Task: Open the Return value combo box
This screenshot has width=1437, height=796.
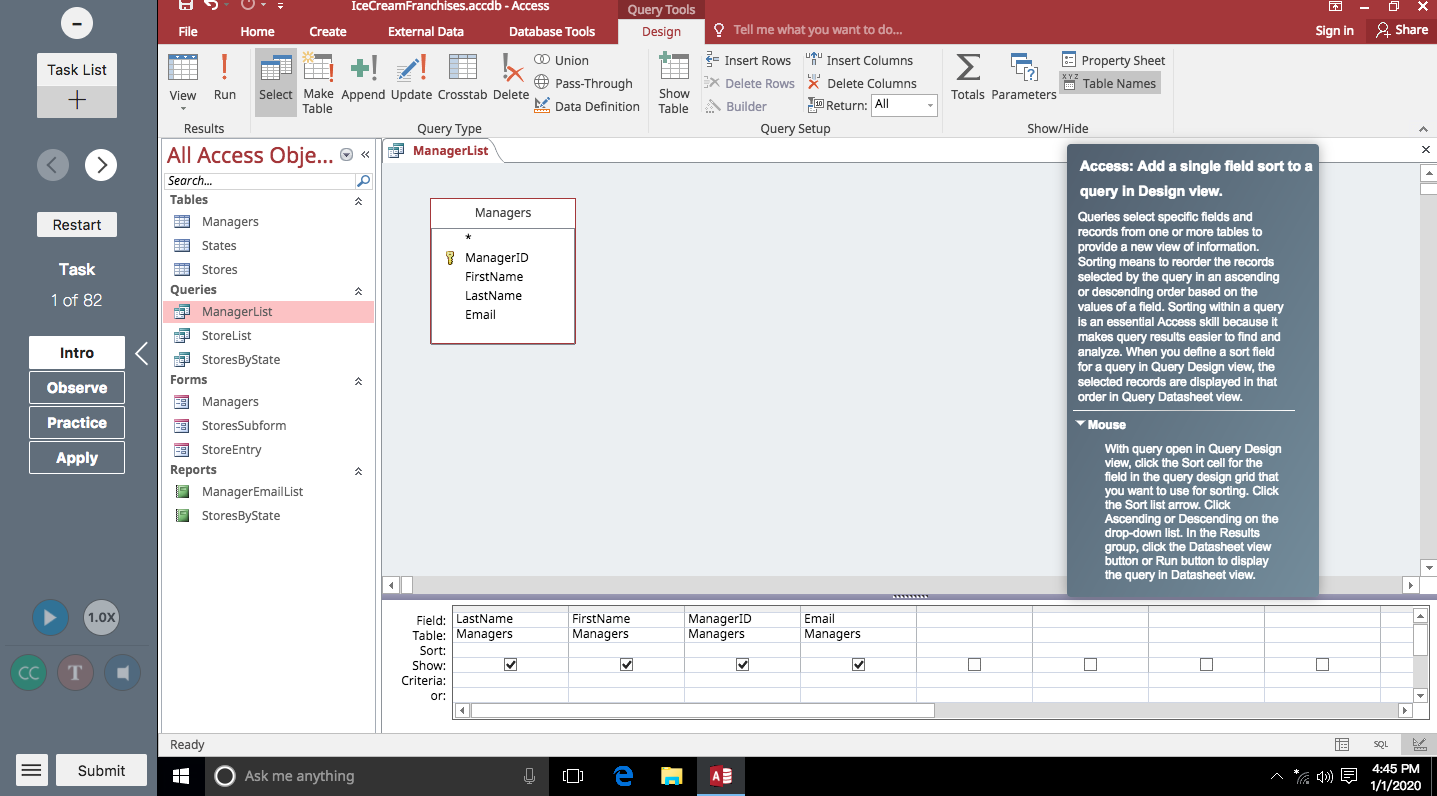Action: 904,105
